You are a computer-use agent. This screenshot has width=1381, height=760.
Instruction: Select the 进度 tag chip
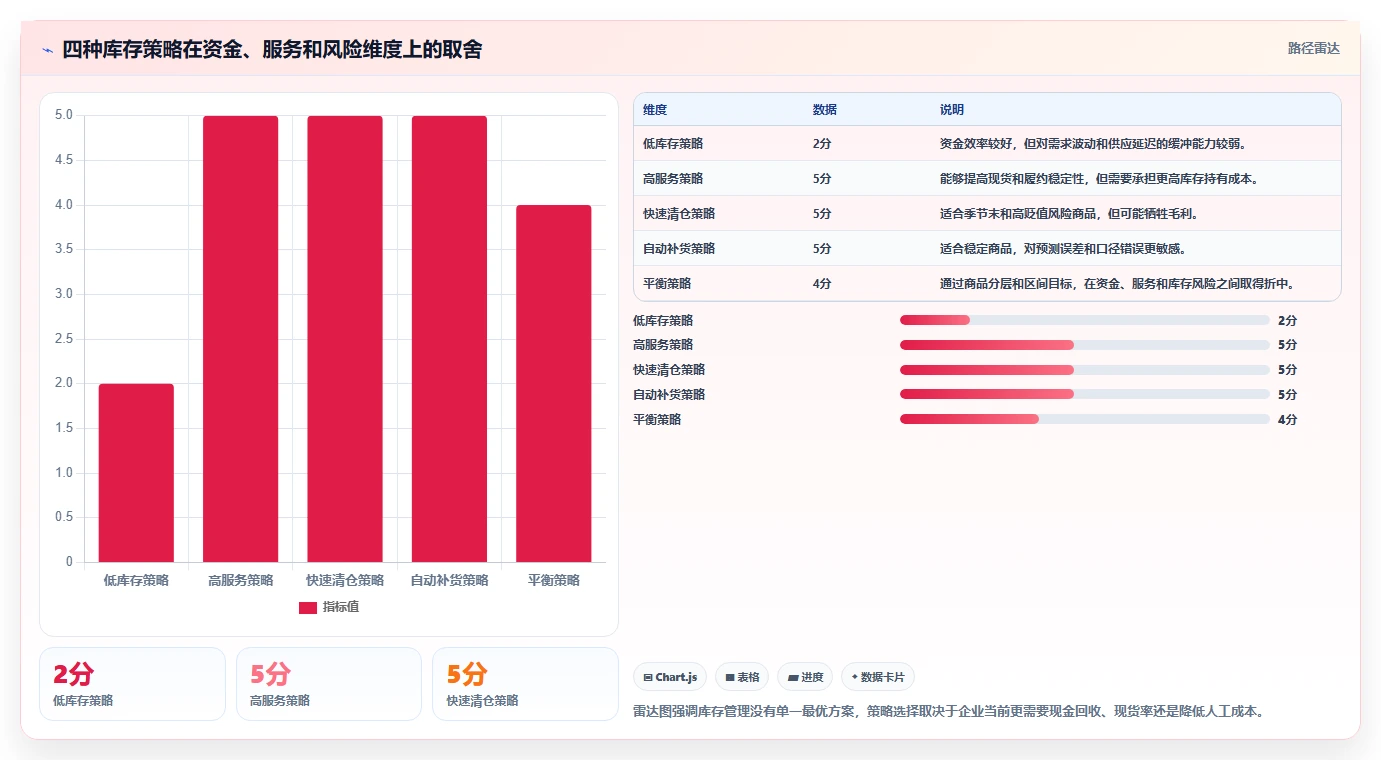pyautogui.click(x=805, y=677)
